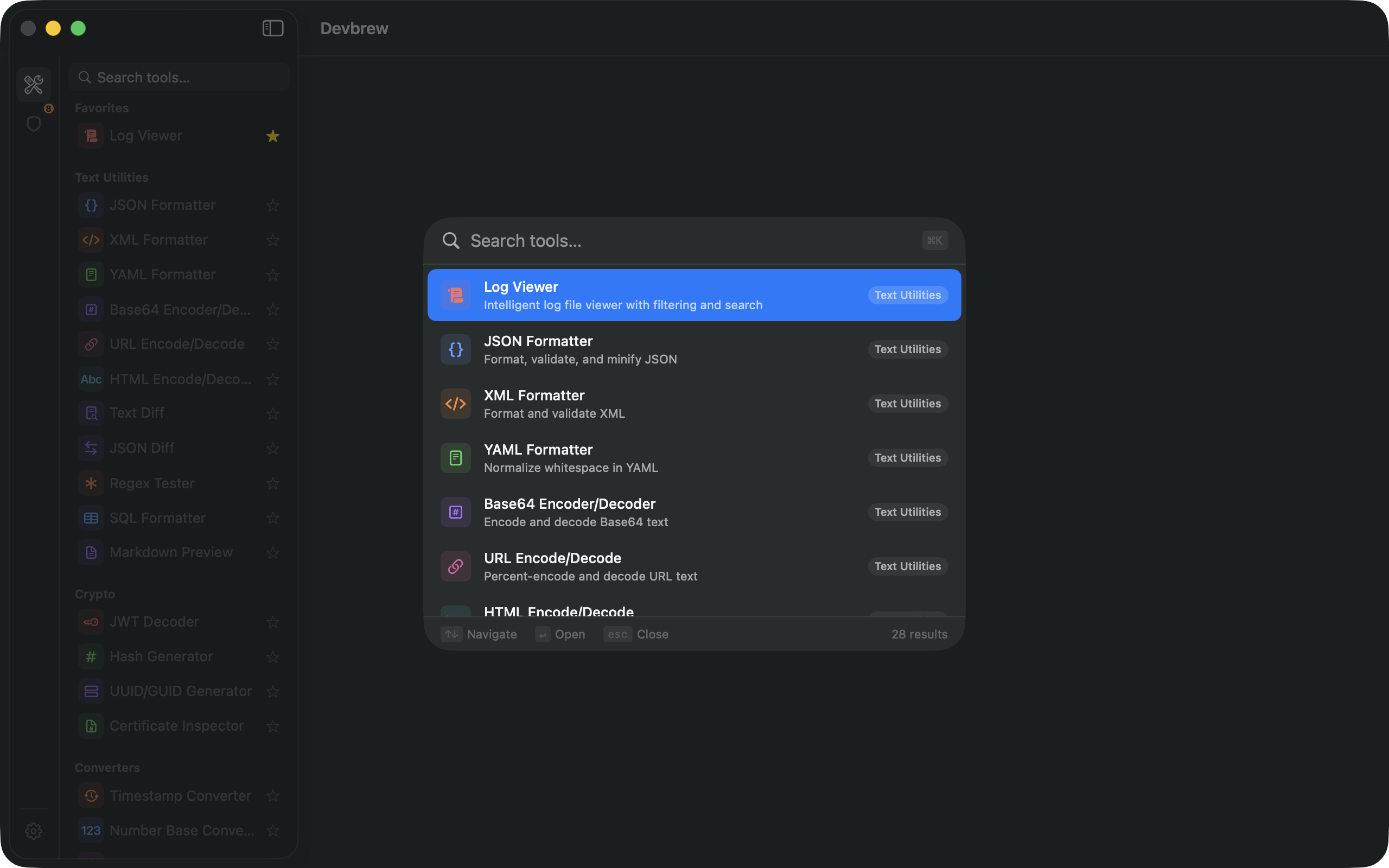Collapse the Text Utilities section

[x=111, y=177]
